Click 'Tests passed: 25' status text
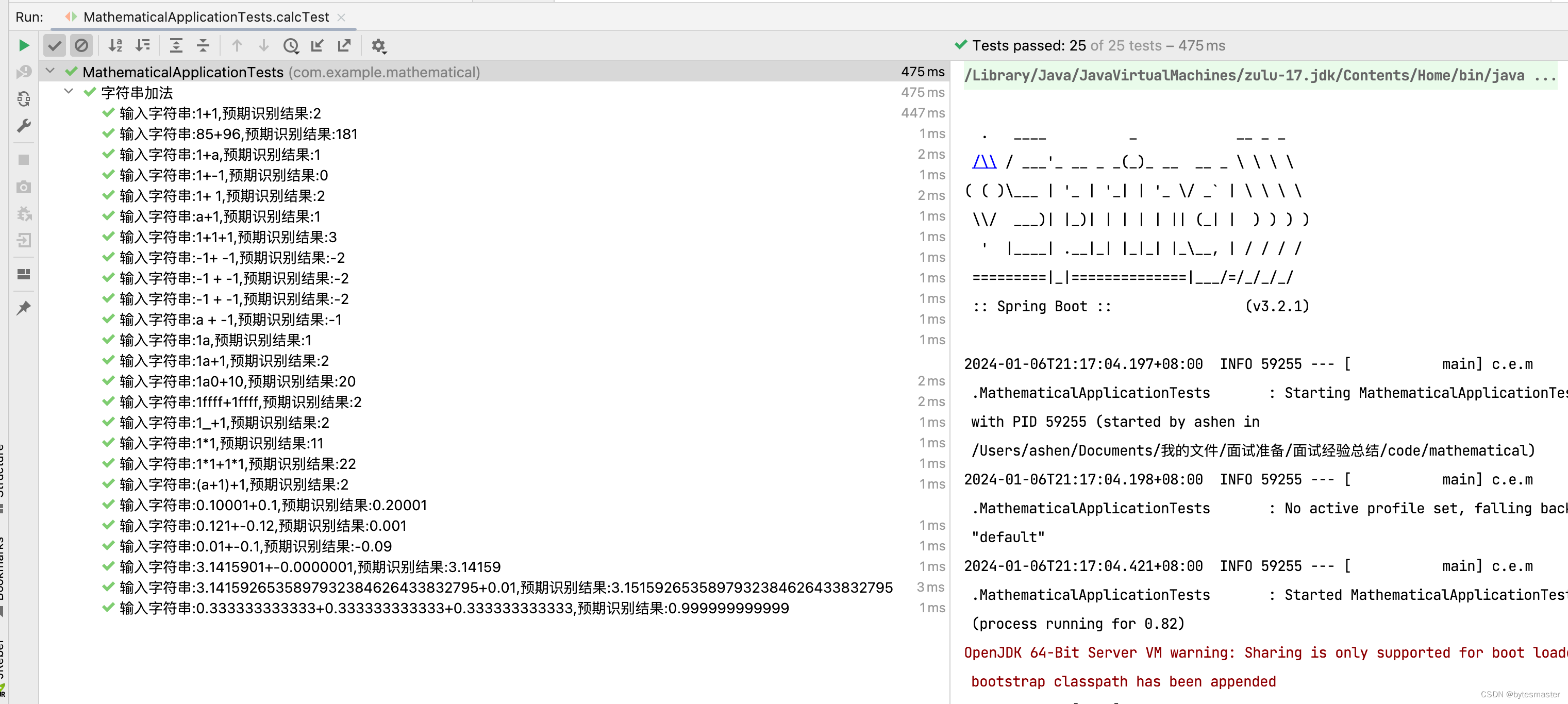Screen dimensions: 1568x704 pos(1029,46)
